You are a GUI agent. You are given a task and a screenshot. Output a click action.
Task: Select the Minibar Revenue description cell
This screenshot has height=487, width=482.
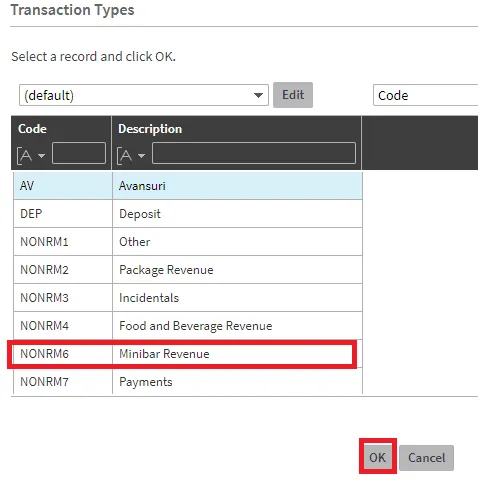coord(237,354)
